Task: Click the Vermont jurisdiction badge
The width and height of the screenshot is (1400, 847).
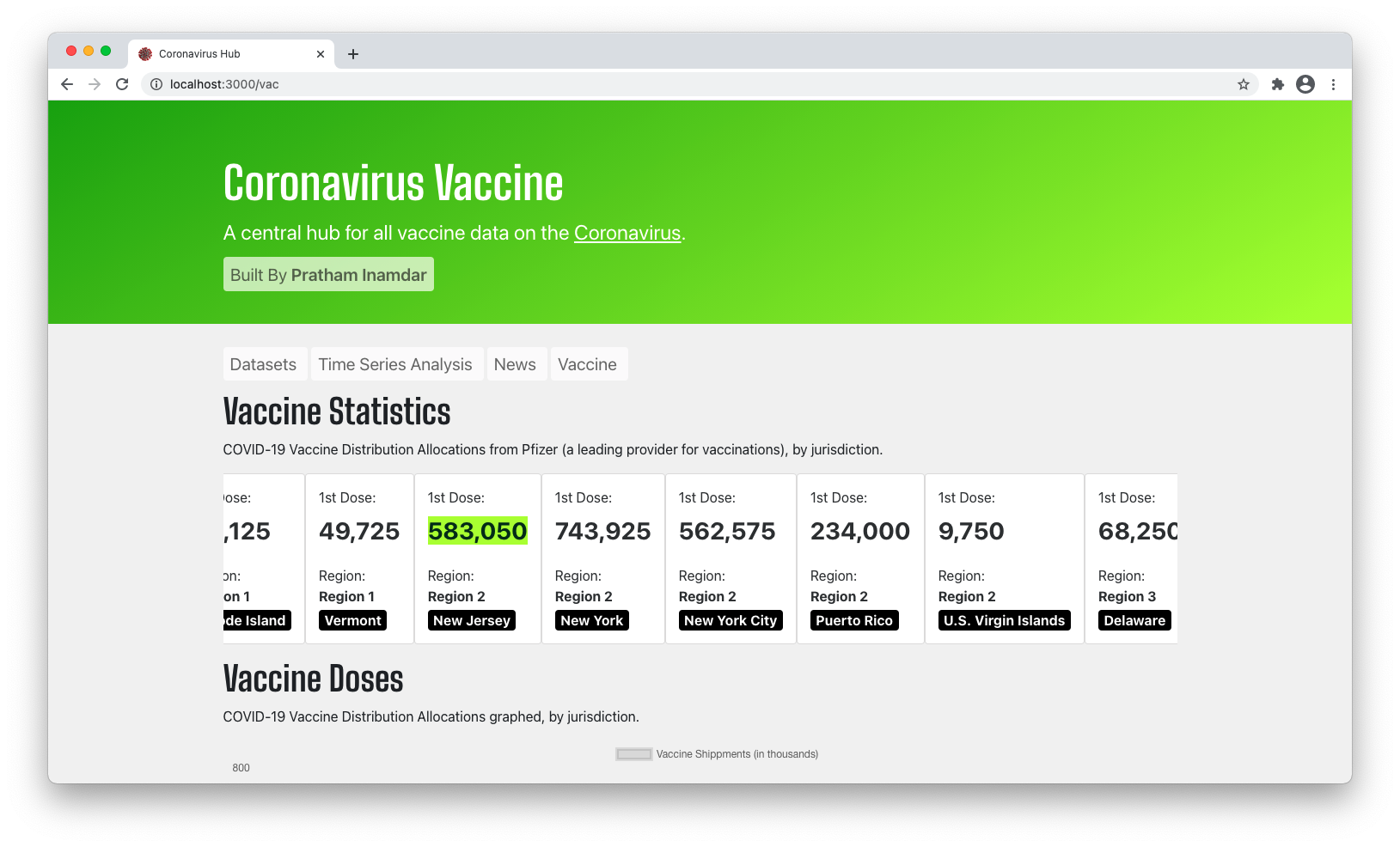Action: click(352, 620)
